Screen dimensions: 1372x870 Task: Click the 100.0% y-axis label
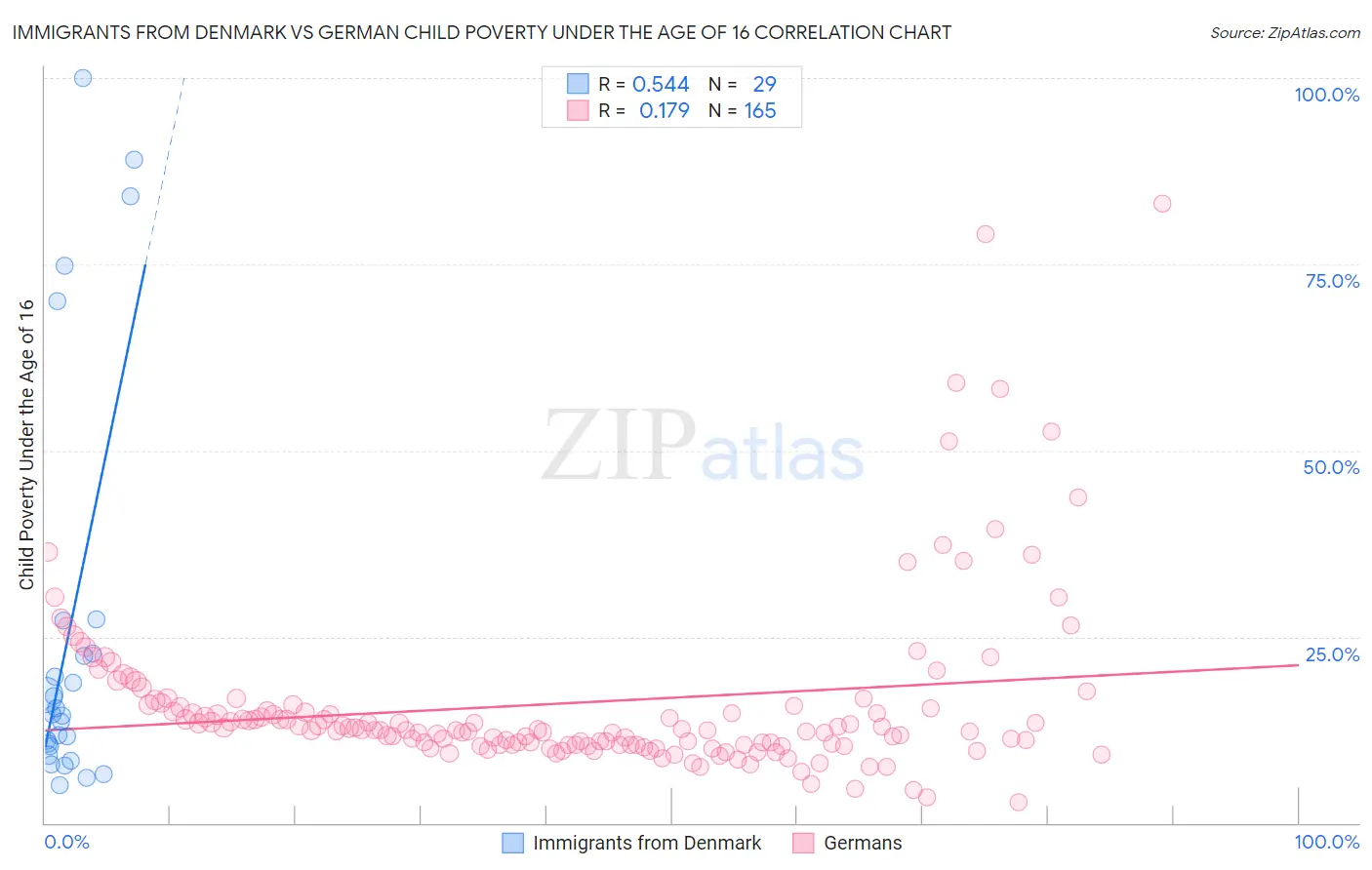[x=1326, y=95]
